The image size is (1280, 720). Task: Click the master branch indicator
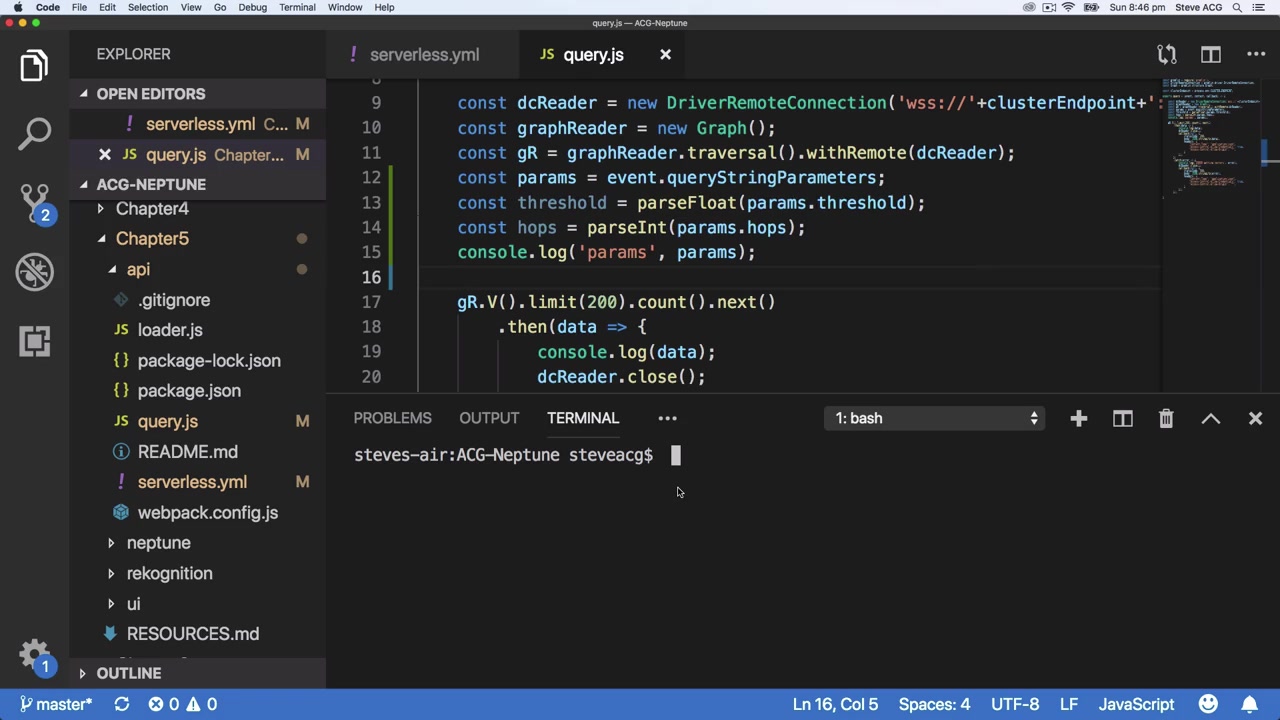click(56, 704)
